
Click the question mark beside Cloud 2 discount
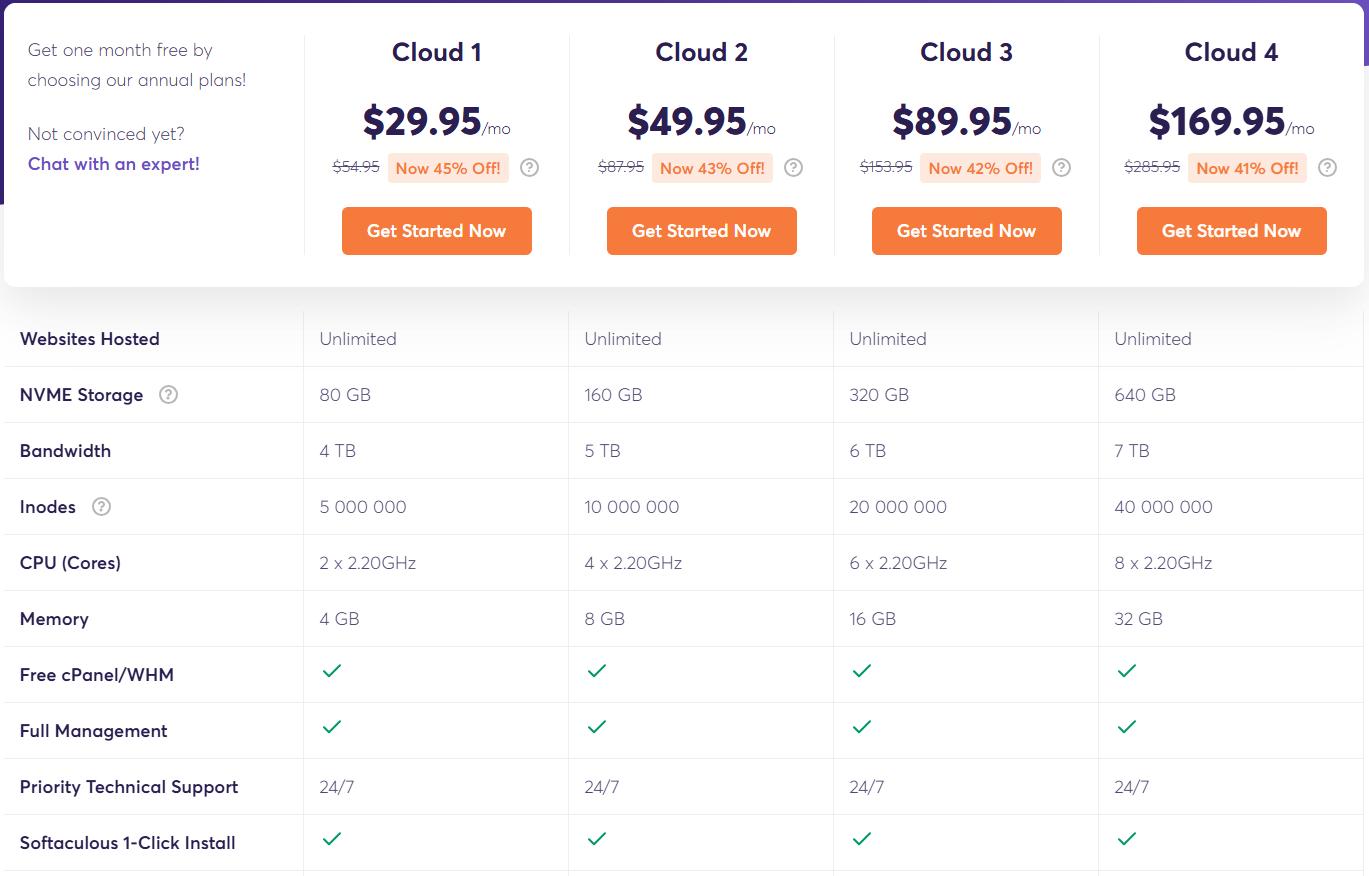(794, 168)
